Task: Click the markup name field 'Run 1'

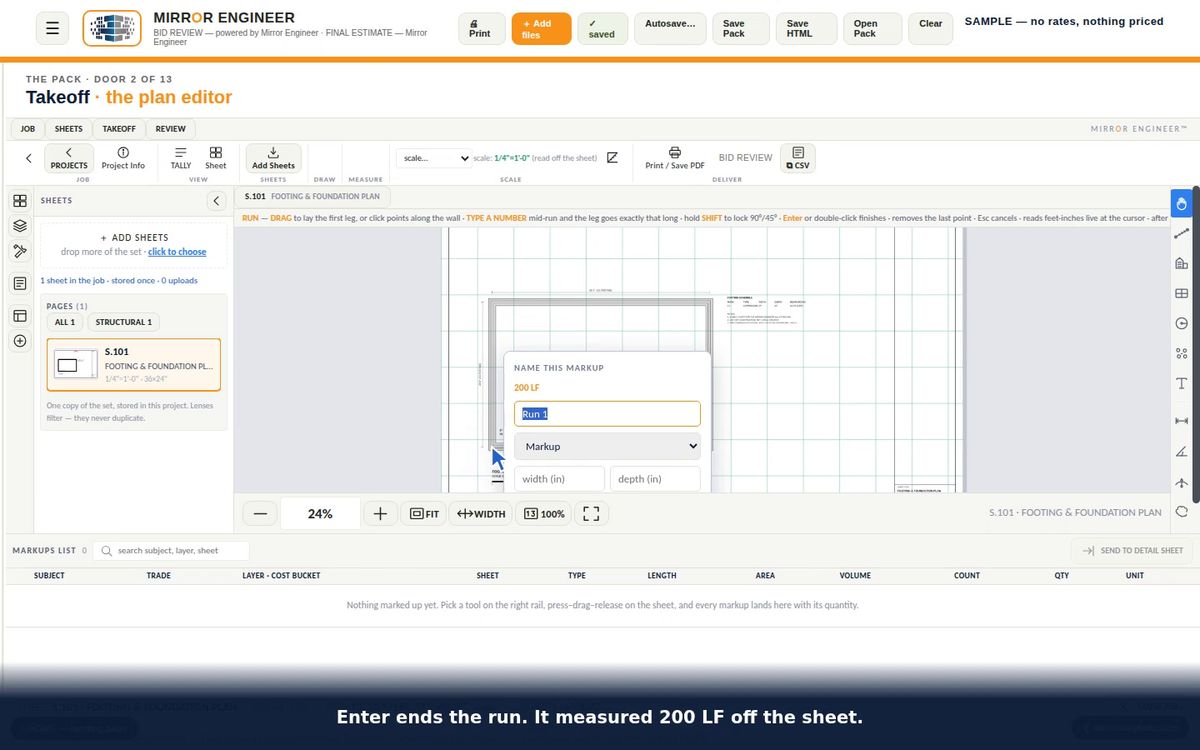Action: [x=607, y=414]
